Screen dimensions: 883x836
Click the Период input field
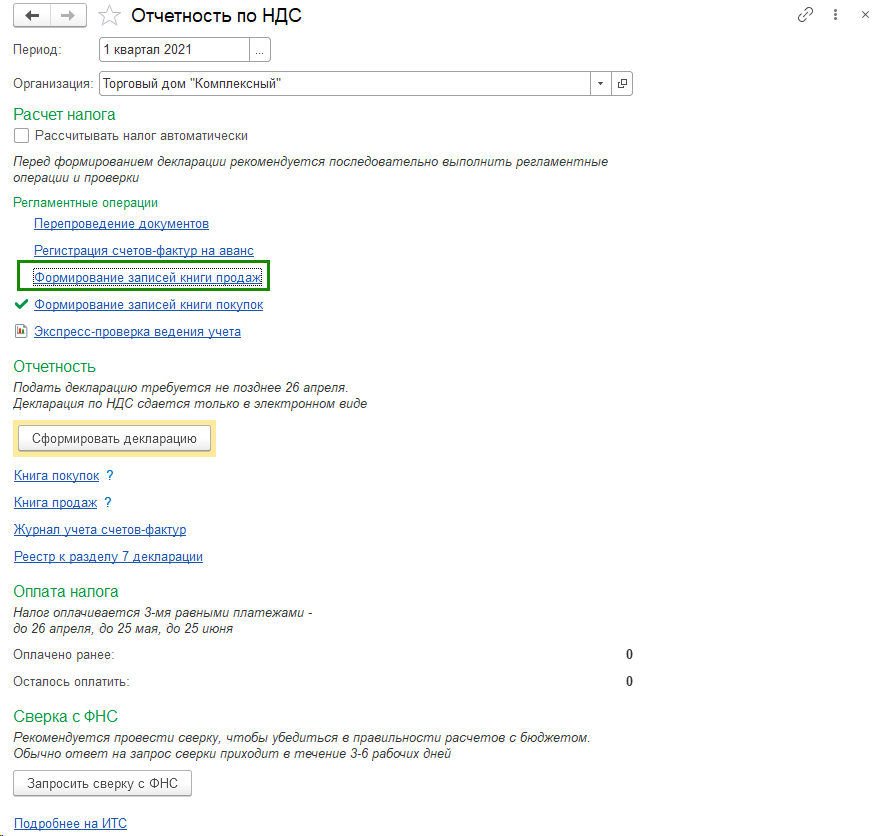[x=174, y=49]
